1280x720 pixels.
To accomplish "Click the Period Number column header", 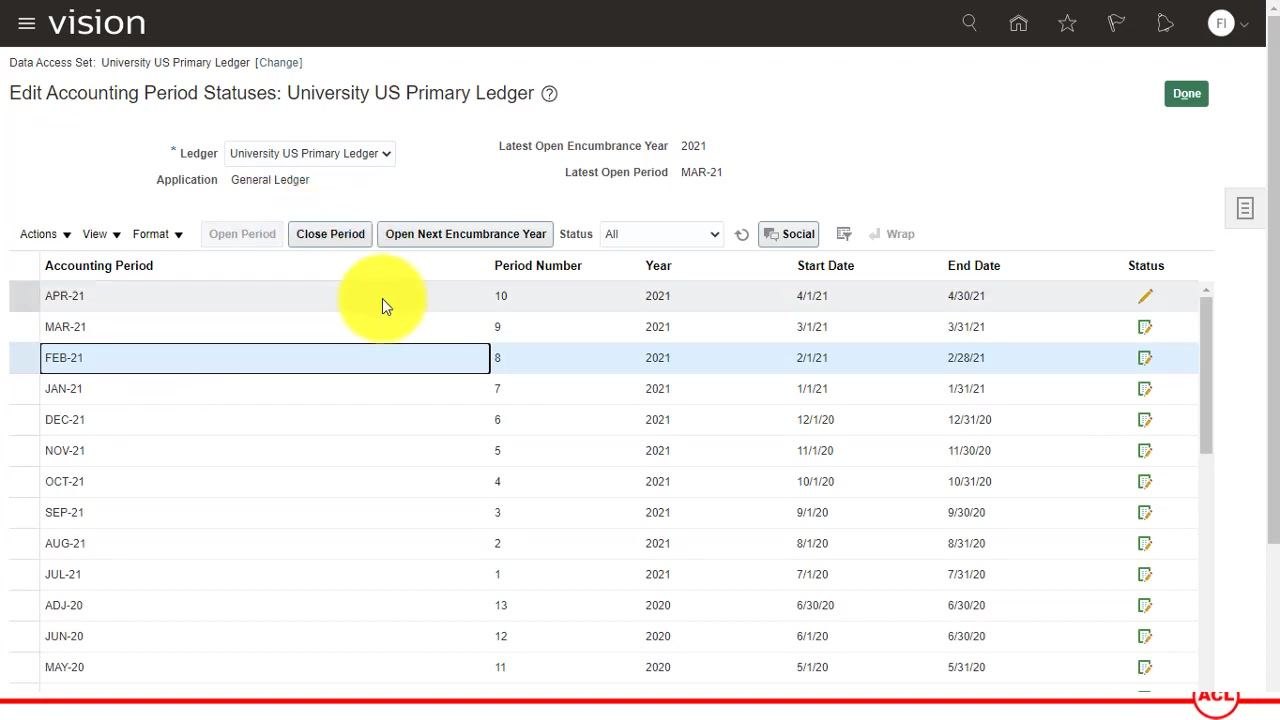I will click(538, 266).
